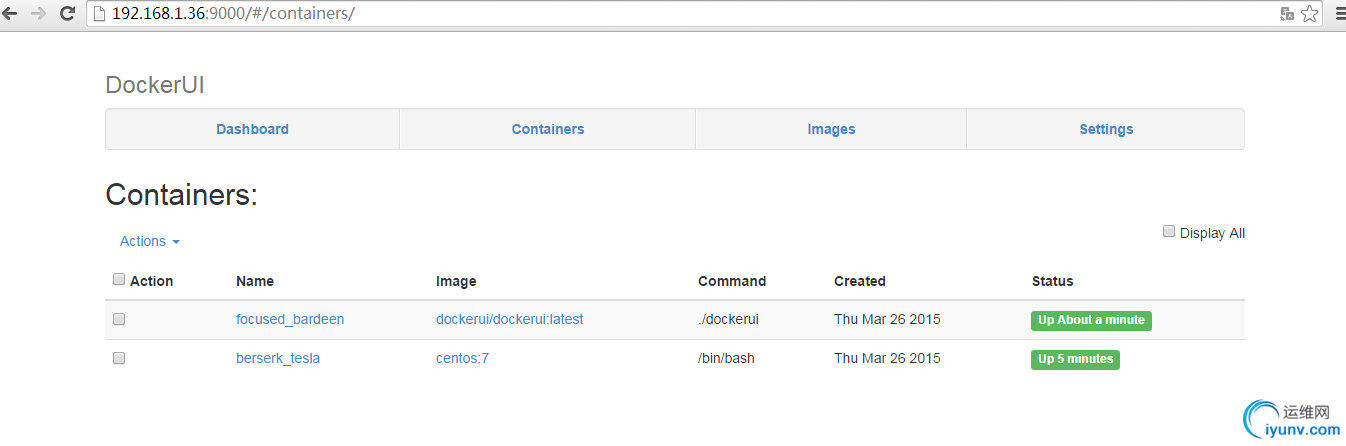Click the Created column header
Image resolution: width=1346 pixels, height=446 pixels.
coord(860,281)
